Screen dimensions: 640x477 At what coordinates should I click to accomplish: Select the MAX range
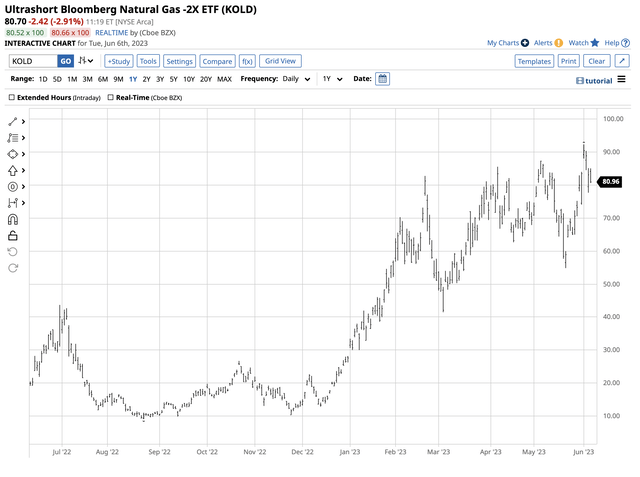(224, 79)
